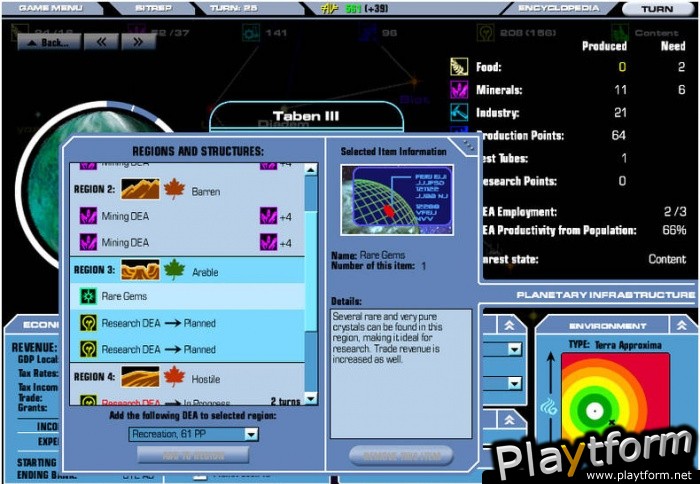Select first Mining DEA icon in Region 2
Screen dimensions: 700x484
pos(88,216)
